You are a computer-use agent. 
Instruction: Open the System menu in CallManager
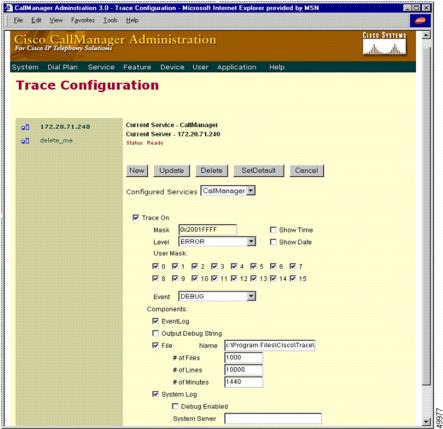(25, 67)
